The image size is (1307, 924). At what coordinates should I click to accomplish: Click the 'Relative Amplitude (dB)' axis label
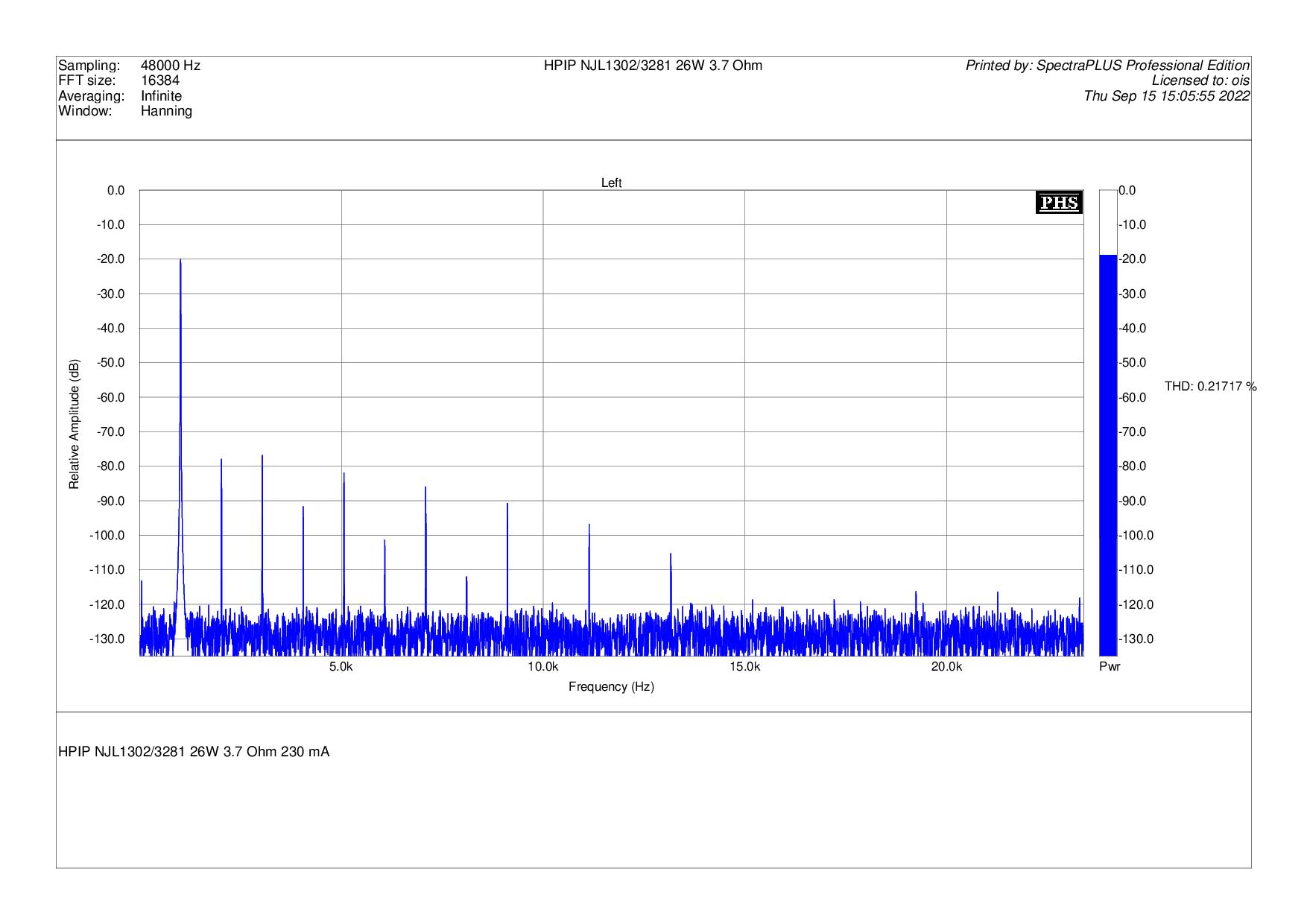tap(74, 423)
